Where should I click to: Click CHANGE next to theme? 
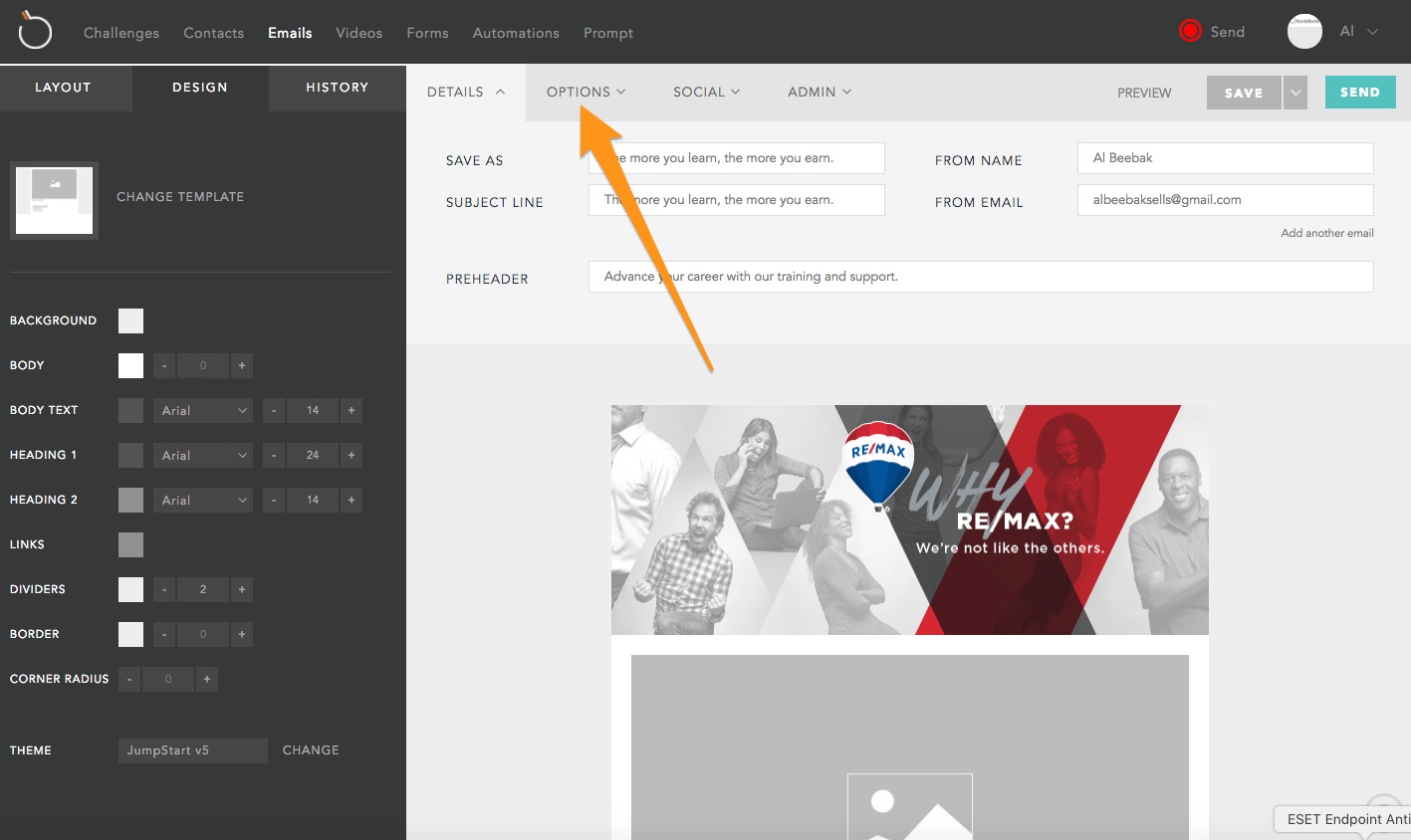pyautogui.click(x=311, y=750)
